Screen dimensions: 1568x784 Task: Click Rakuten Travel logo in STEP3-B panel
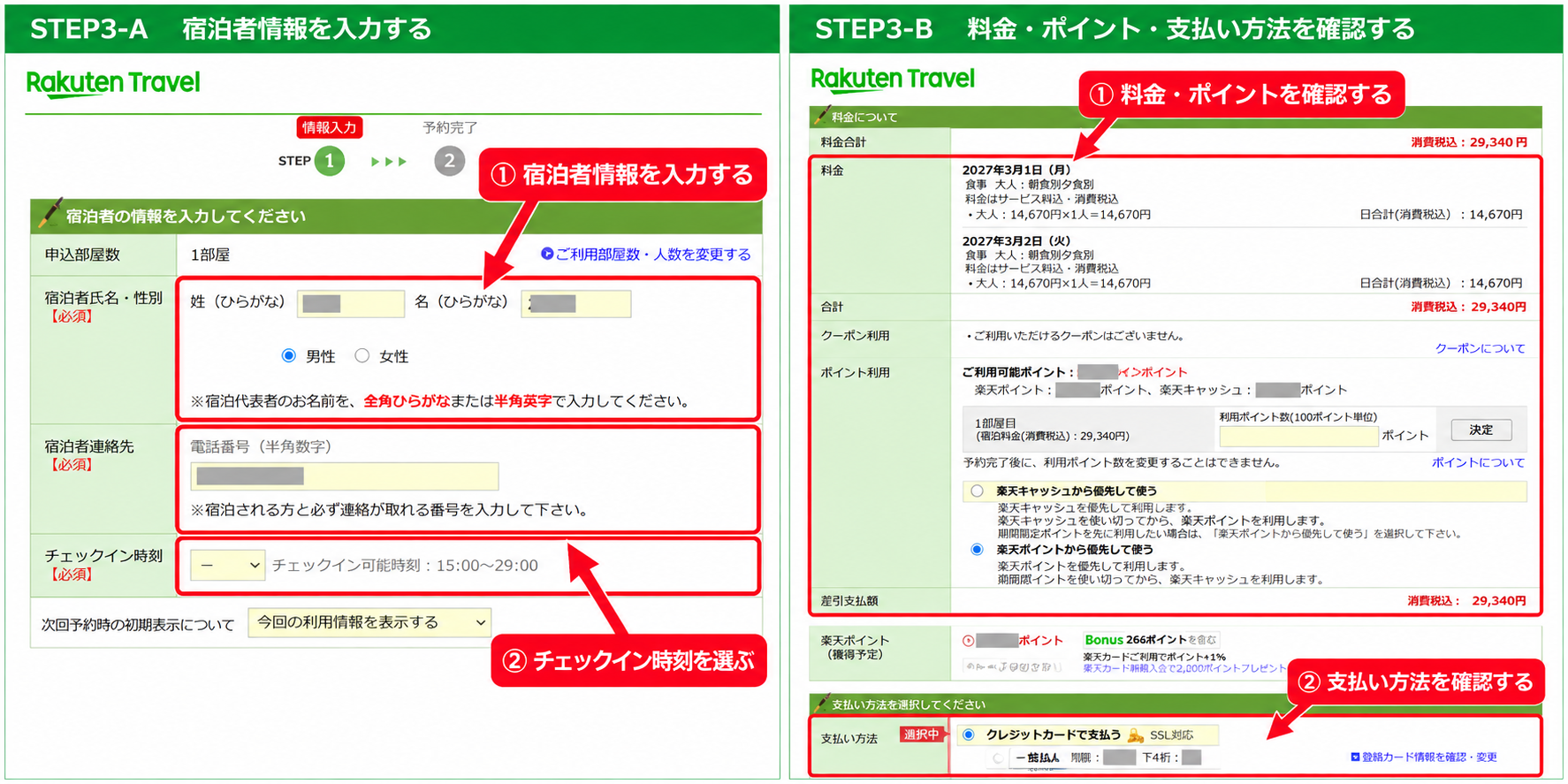[893, 80]
